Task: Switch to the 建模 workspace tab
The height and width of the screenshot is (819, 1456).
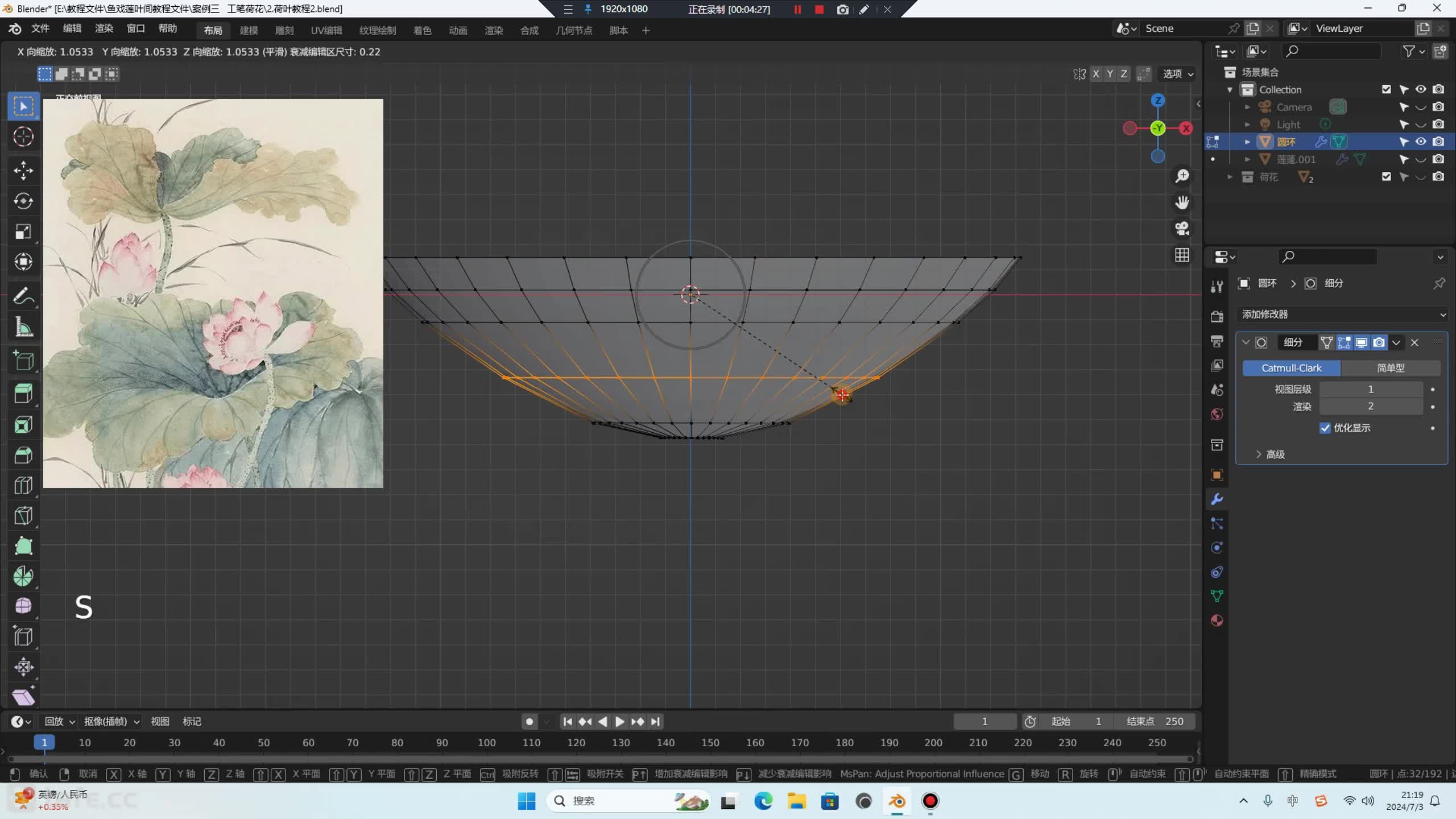Action: 249,31
